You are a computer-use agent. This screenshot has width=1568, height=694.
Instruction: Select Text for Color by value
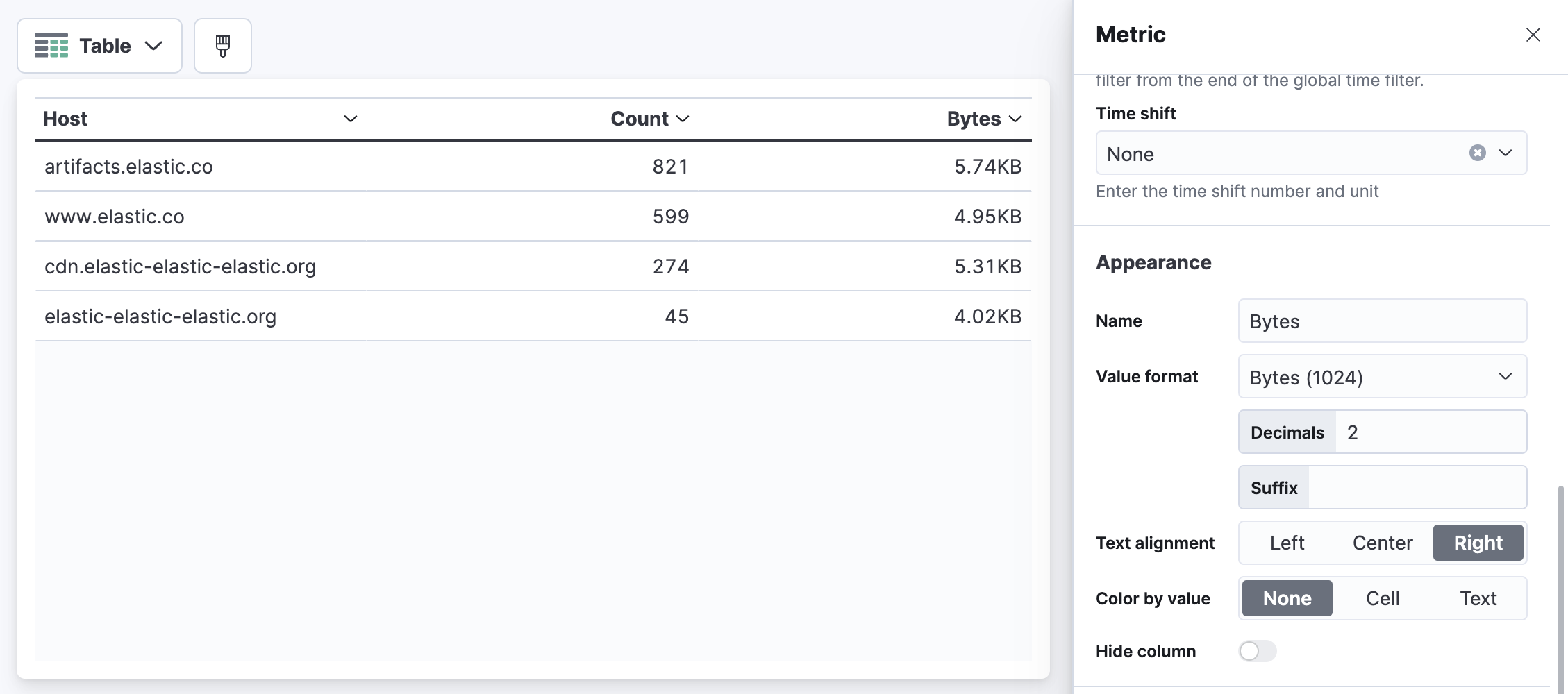pyautogui.click(x=1478, y=598)
